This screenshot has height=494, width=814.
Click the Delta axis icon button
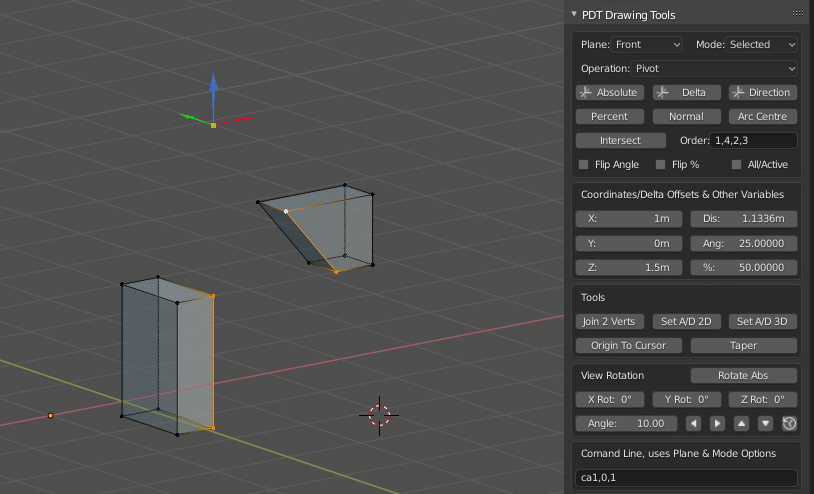click(x=686, y=92)
